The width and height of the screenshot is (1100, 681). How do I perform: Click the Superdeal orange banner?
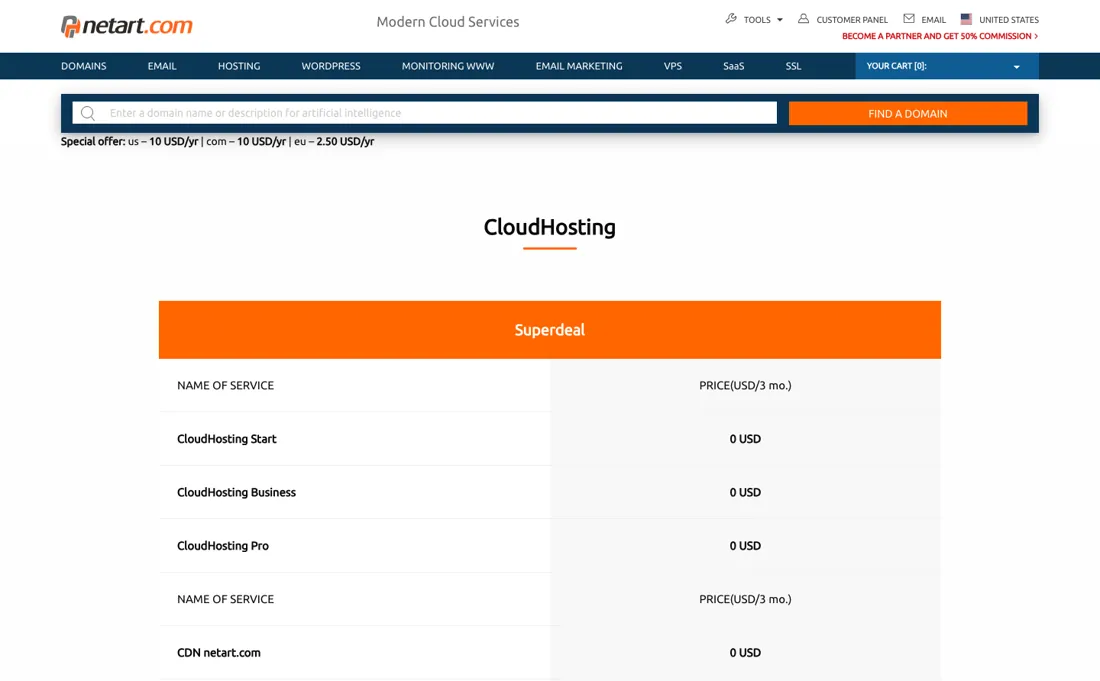(x=549, y=330)
